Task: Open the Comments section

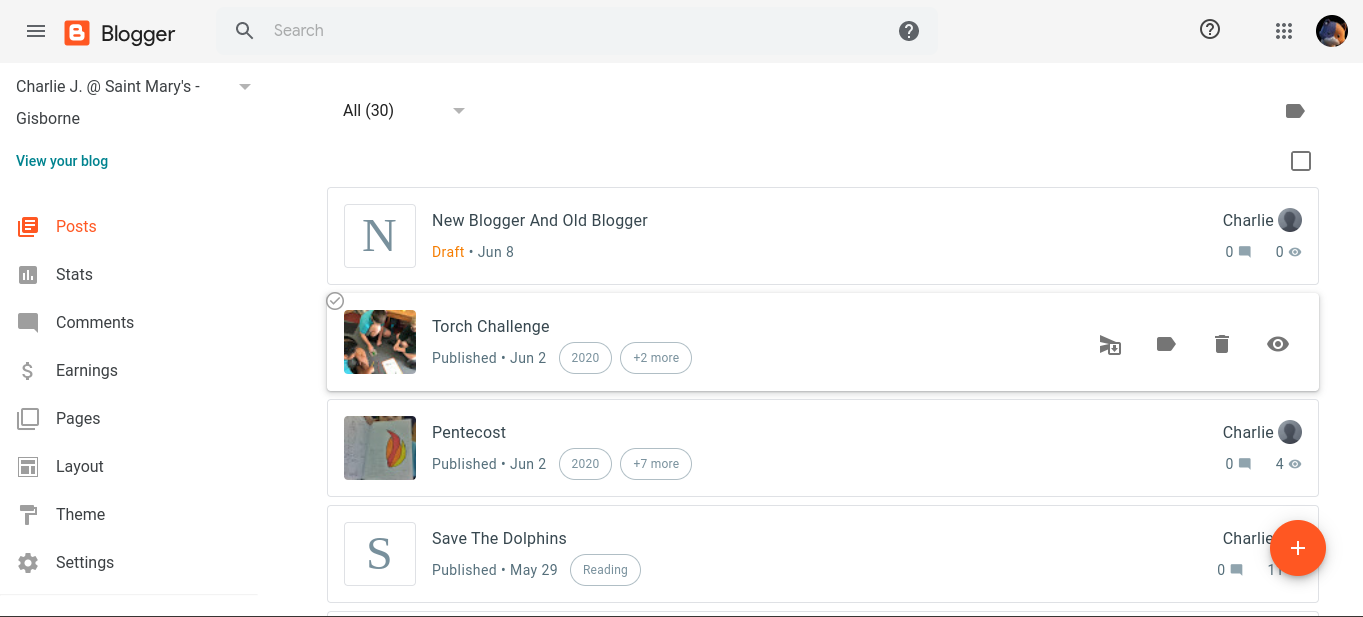Action: tap(94, 323)
